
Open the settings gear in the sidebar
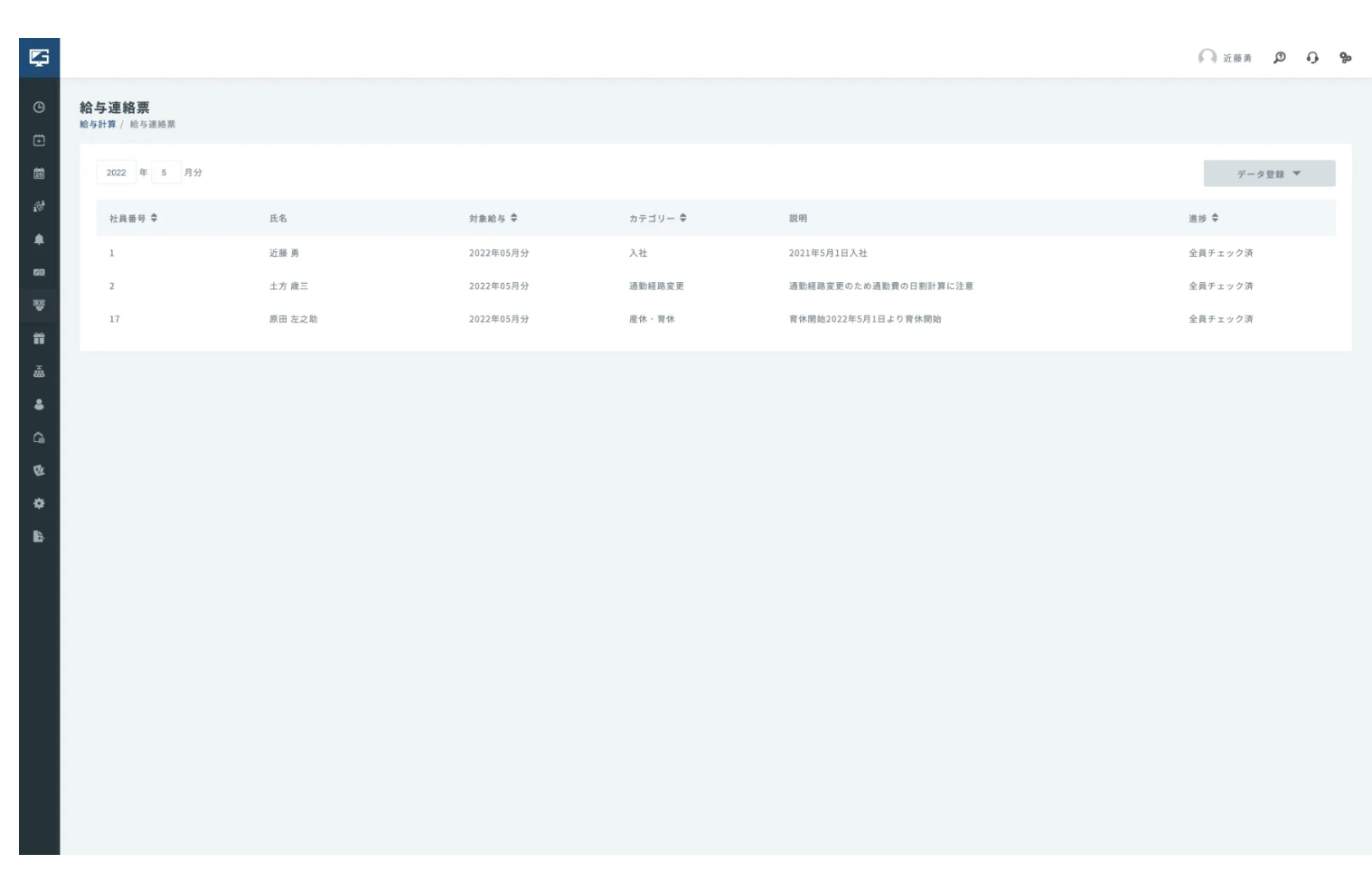coord(39,503)
